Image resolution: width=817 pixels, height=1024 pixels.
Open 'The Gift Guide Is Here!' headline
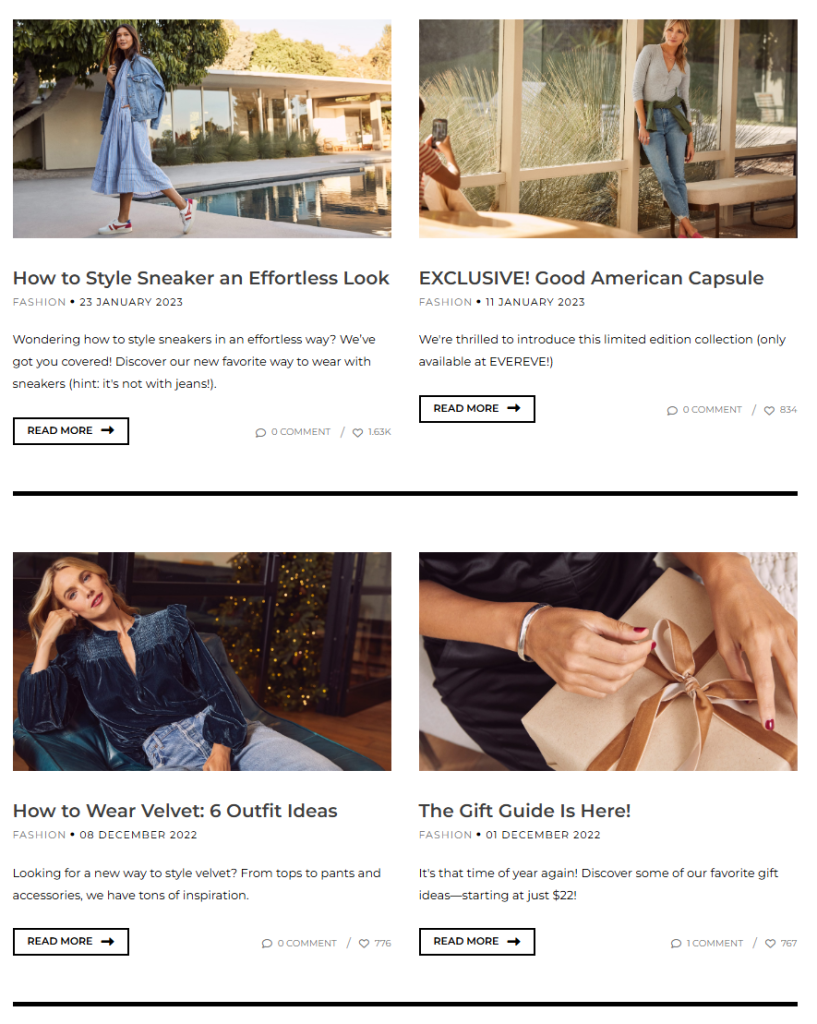tap(524, 811)
